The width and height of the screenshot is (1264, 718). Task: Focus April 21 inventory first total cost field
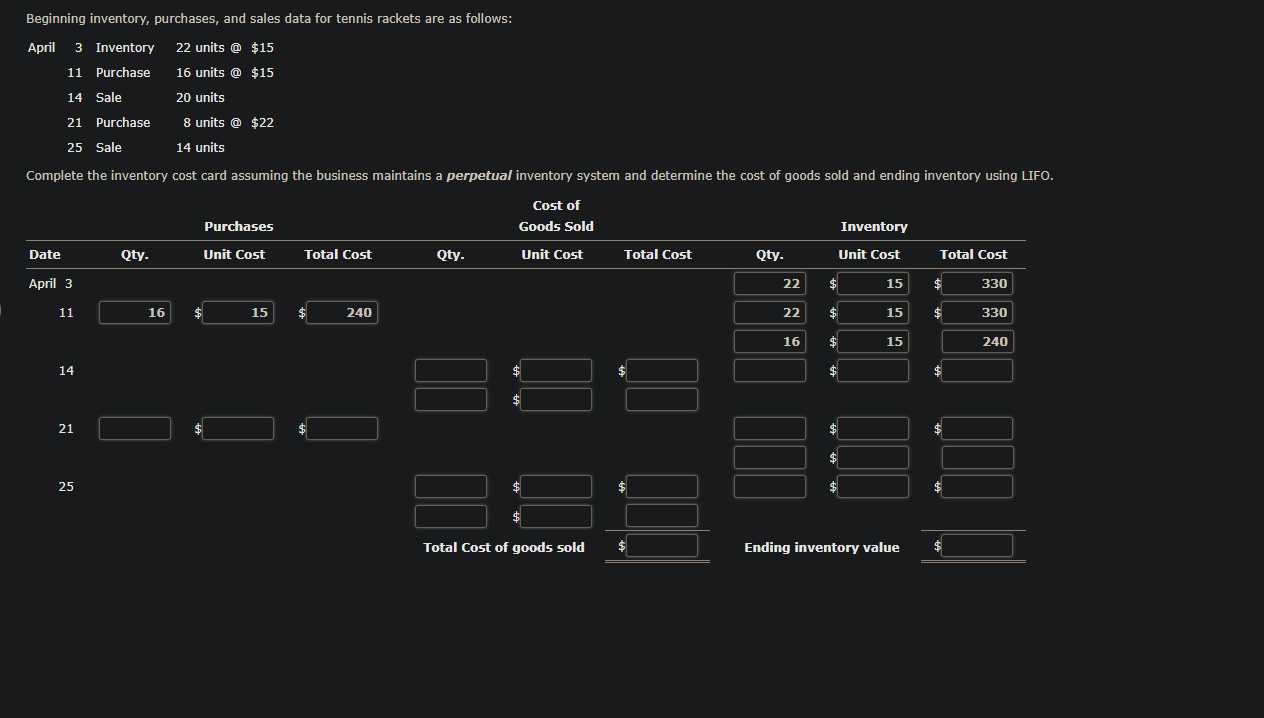977,429
